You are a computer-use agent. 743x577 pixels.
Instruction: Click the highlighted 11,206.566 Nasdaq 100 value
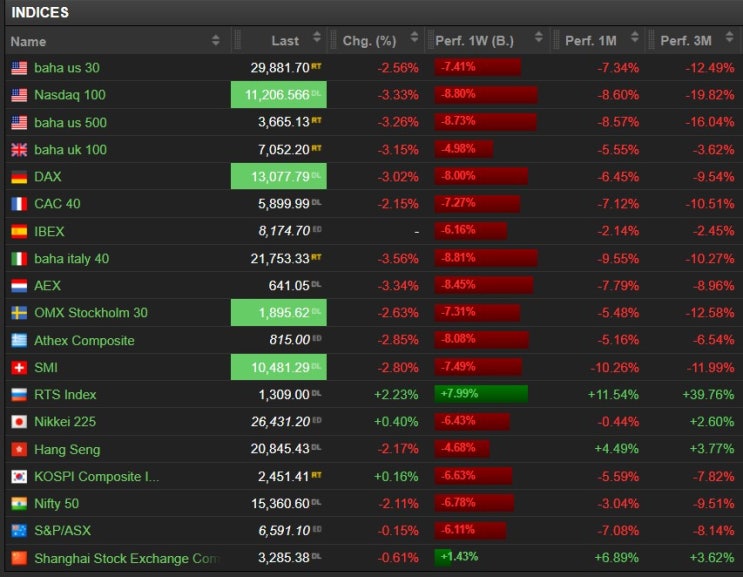pyautogui.click(x=279, y=95)
